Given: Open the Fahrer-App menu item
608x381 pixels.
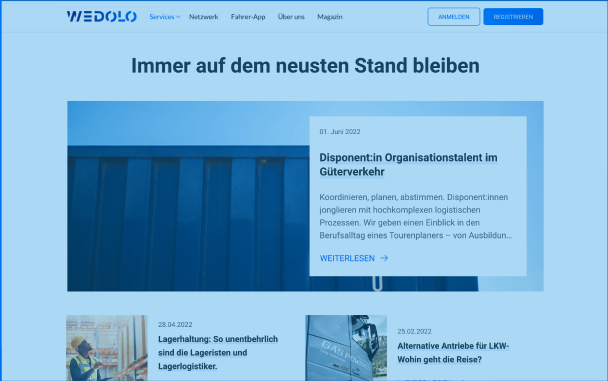Looking at the screenshot, I should 248,17.
